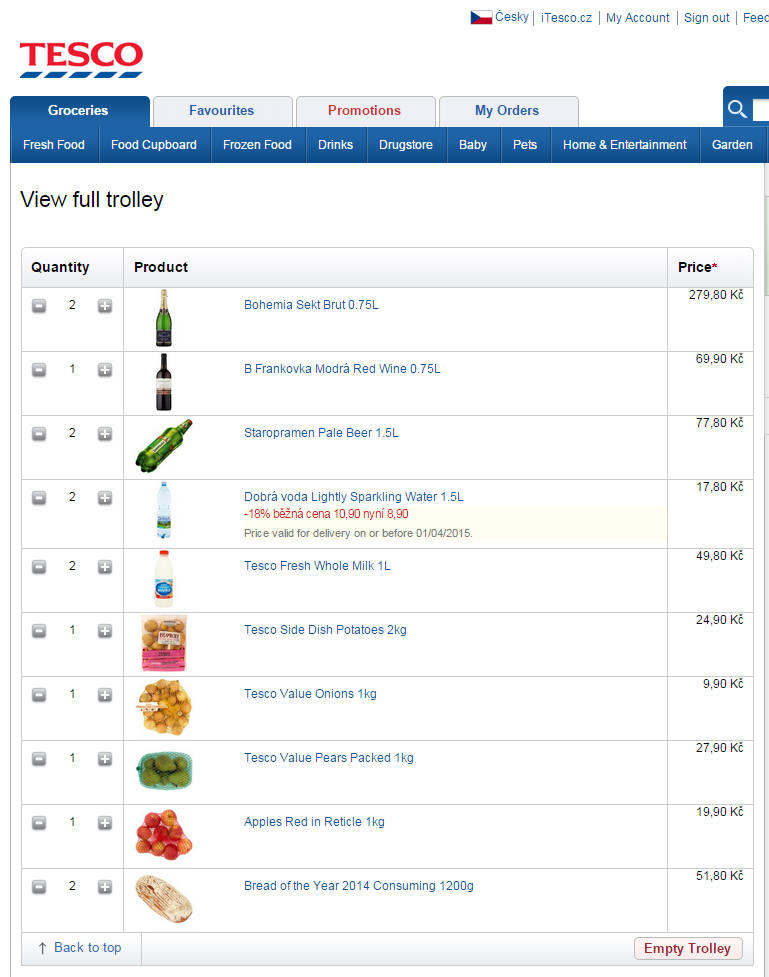Click the search magnifier icon

tap(737, 109)
